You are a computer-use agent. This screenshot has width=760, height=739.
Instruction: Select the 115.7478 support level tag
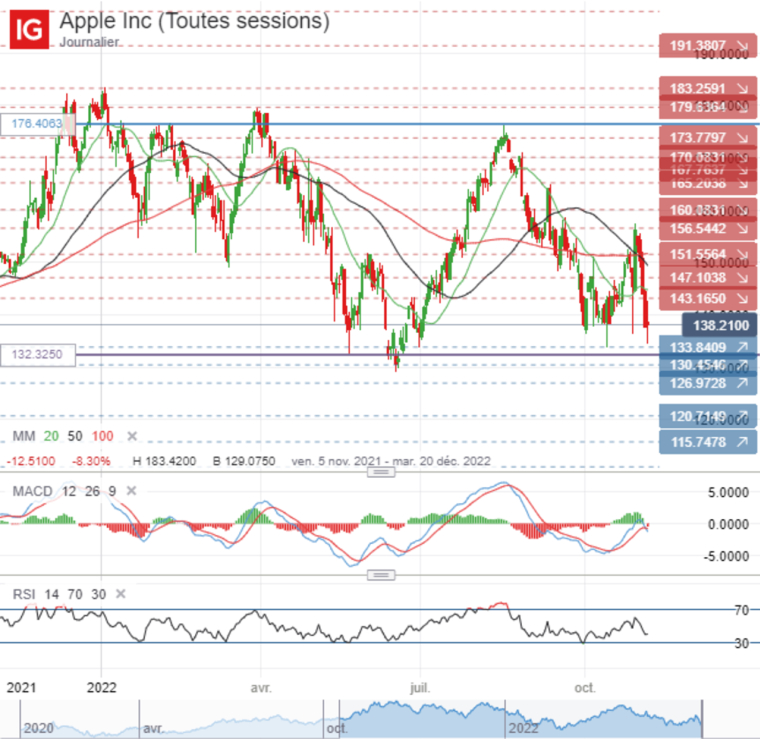click(708, 442)
